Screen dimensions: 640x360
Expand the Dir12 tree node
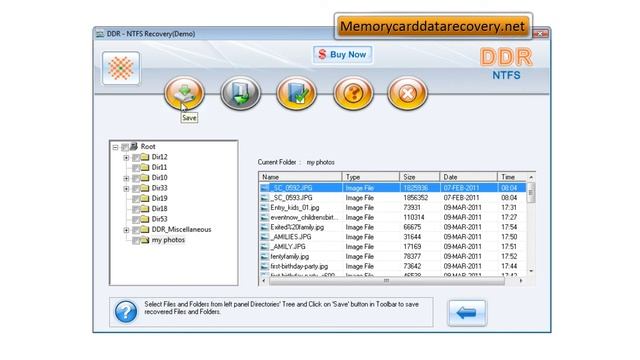click(126, 157)
